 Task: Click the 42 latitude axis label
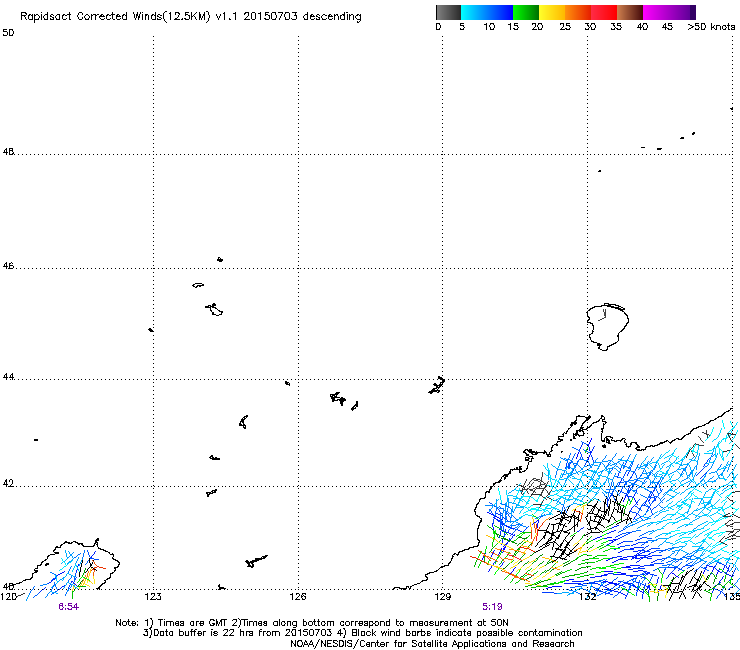[x=8, y=484]
